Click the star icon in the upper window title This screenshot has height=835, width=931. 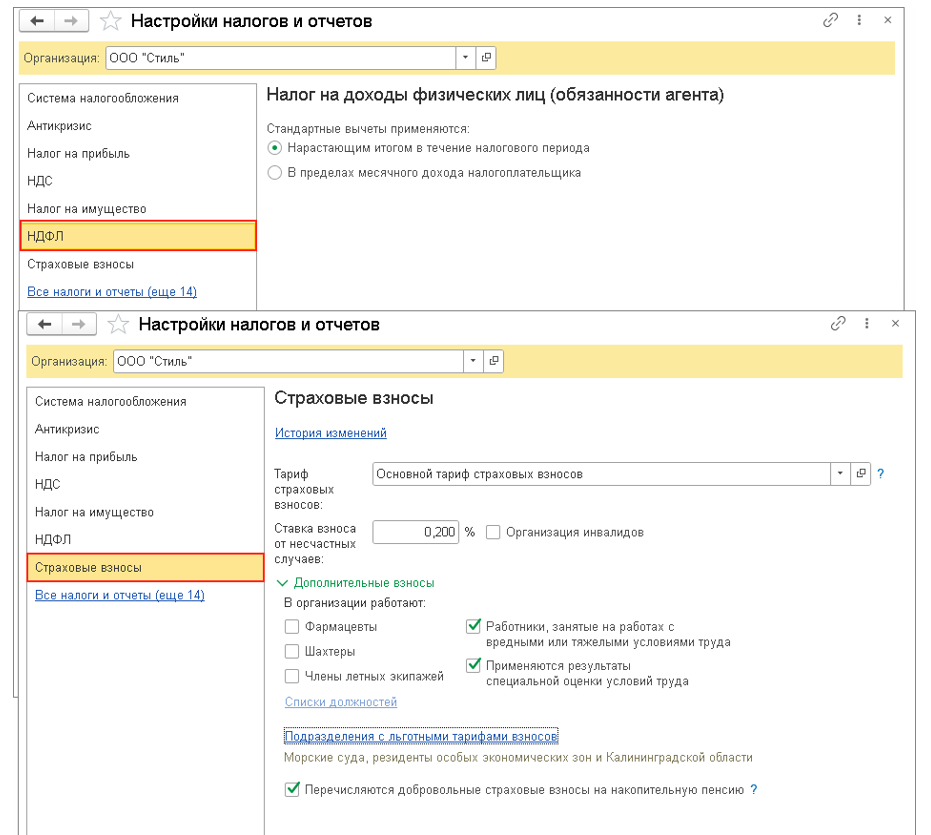111,21
